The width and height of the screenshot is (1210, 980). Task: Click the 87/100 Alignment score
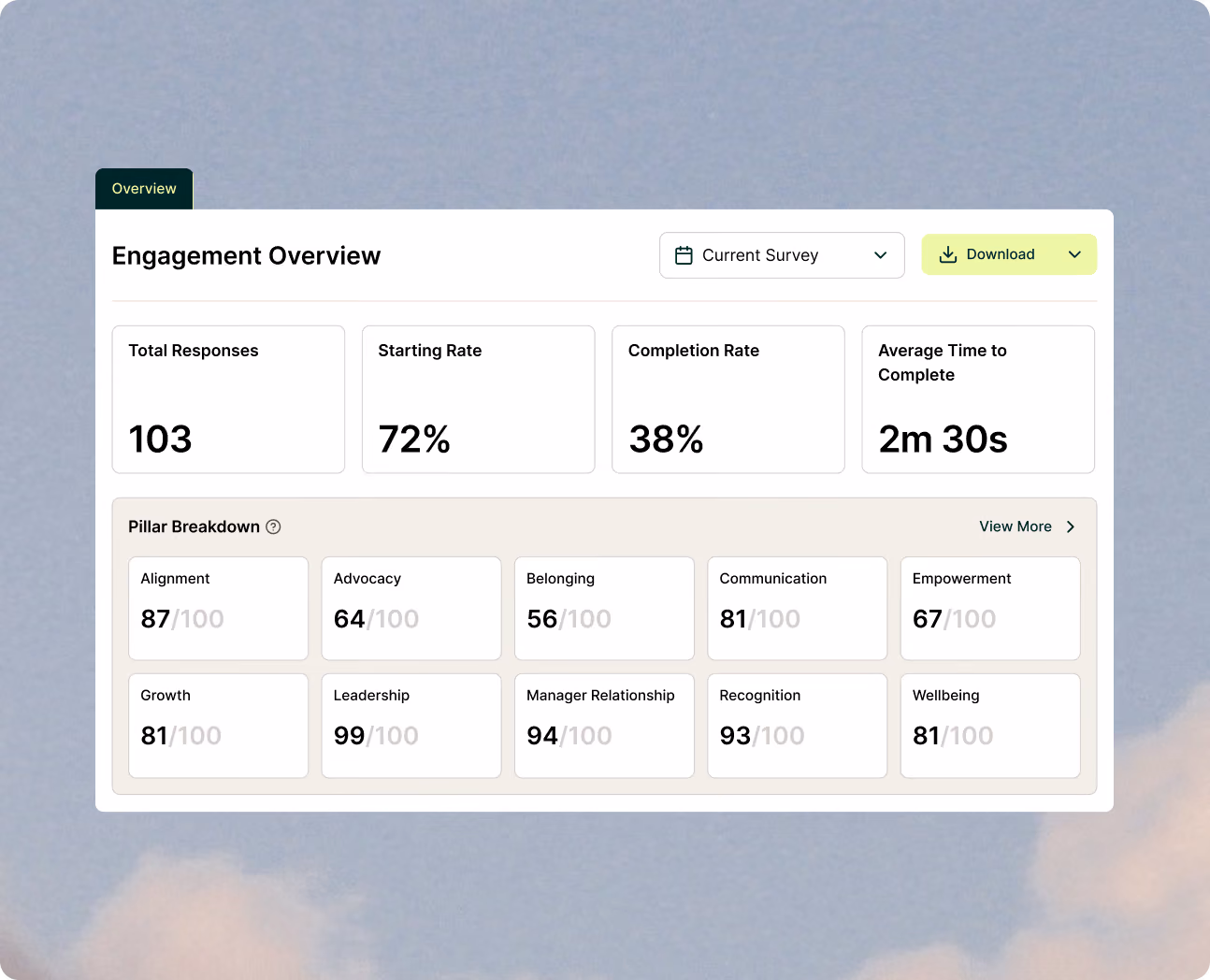tap(182, 619)
